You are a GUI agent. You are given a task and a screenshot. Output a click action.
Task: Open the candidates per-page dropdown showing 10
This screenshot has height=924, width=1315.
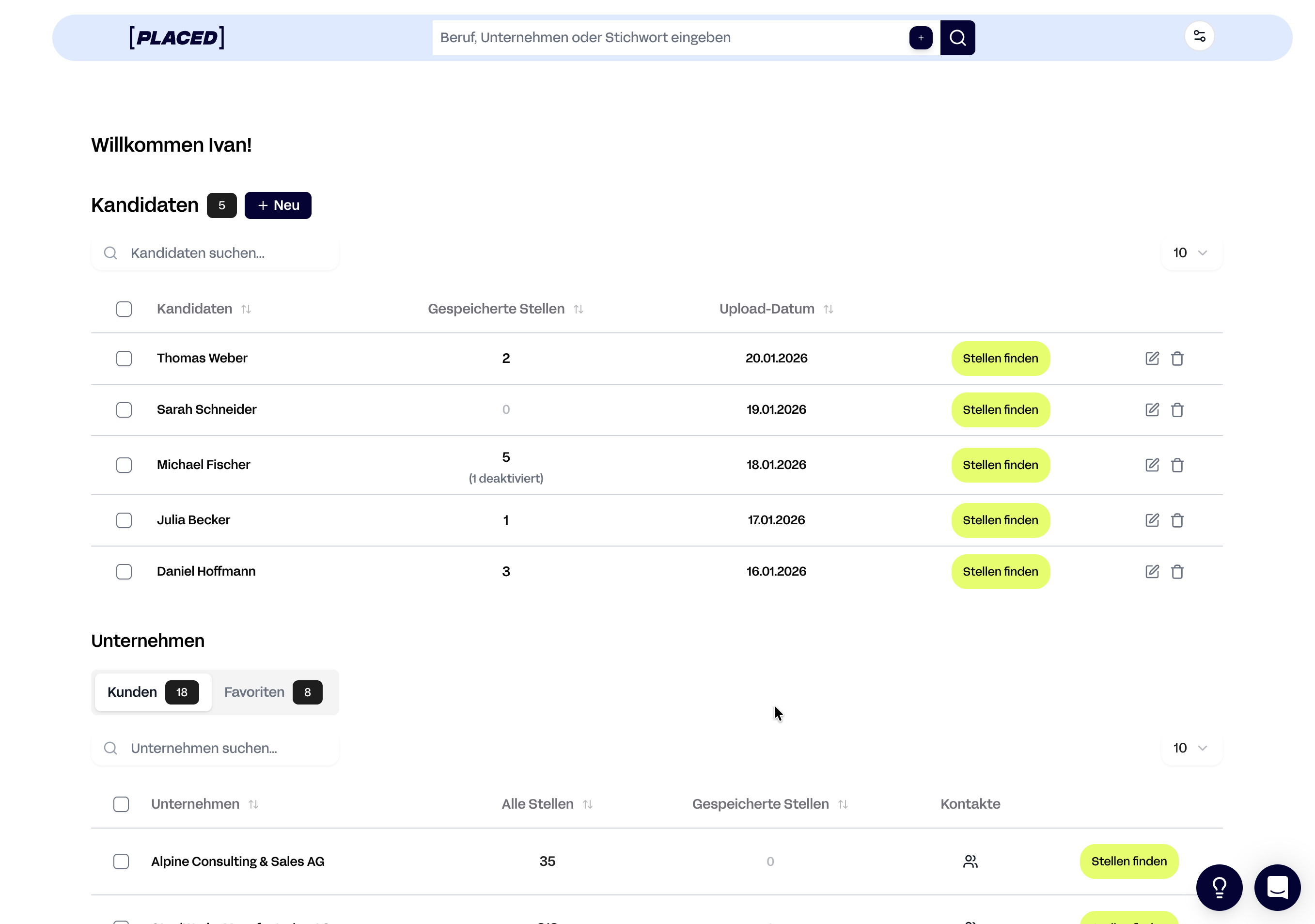click(1190, 252)
